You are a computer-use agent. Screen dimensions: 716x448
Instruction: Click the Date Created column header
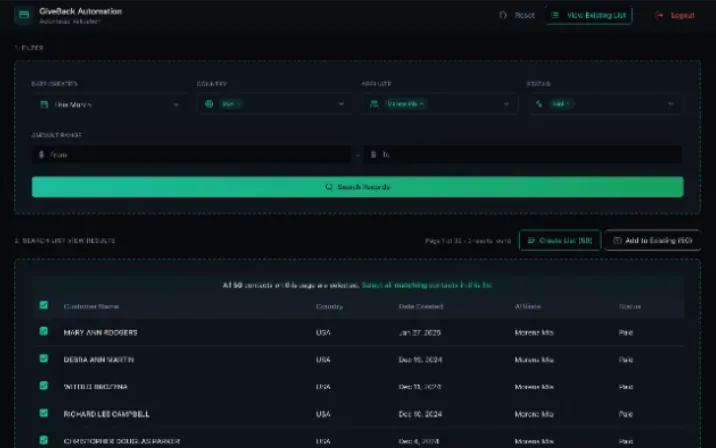(x=421, y=306)
